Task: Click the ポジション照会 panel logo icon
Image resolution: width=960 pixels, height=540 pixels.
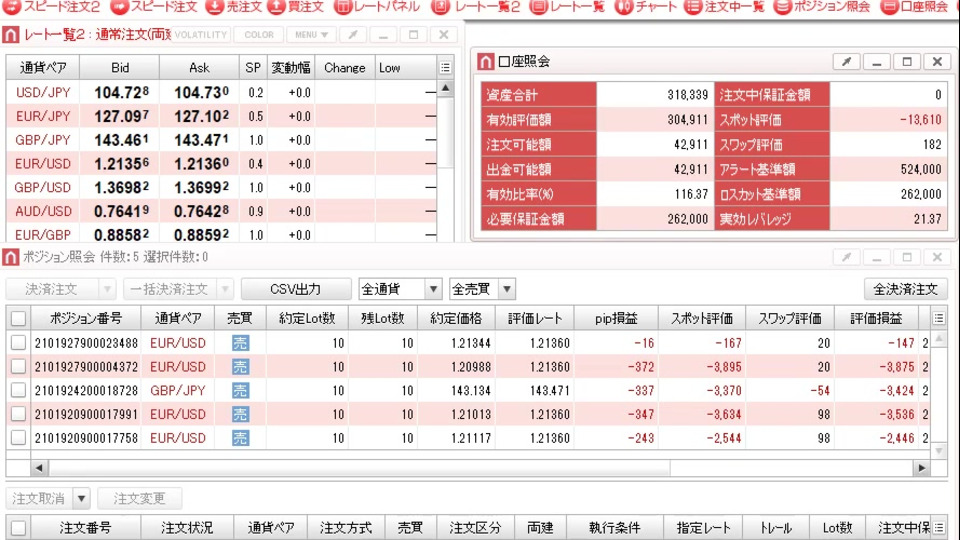Action: click(10, 257)
